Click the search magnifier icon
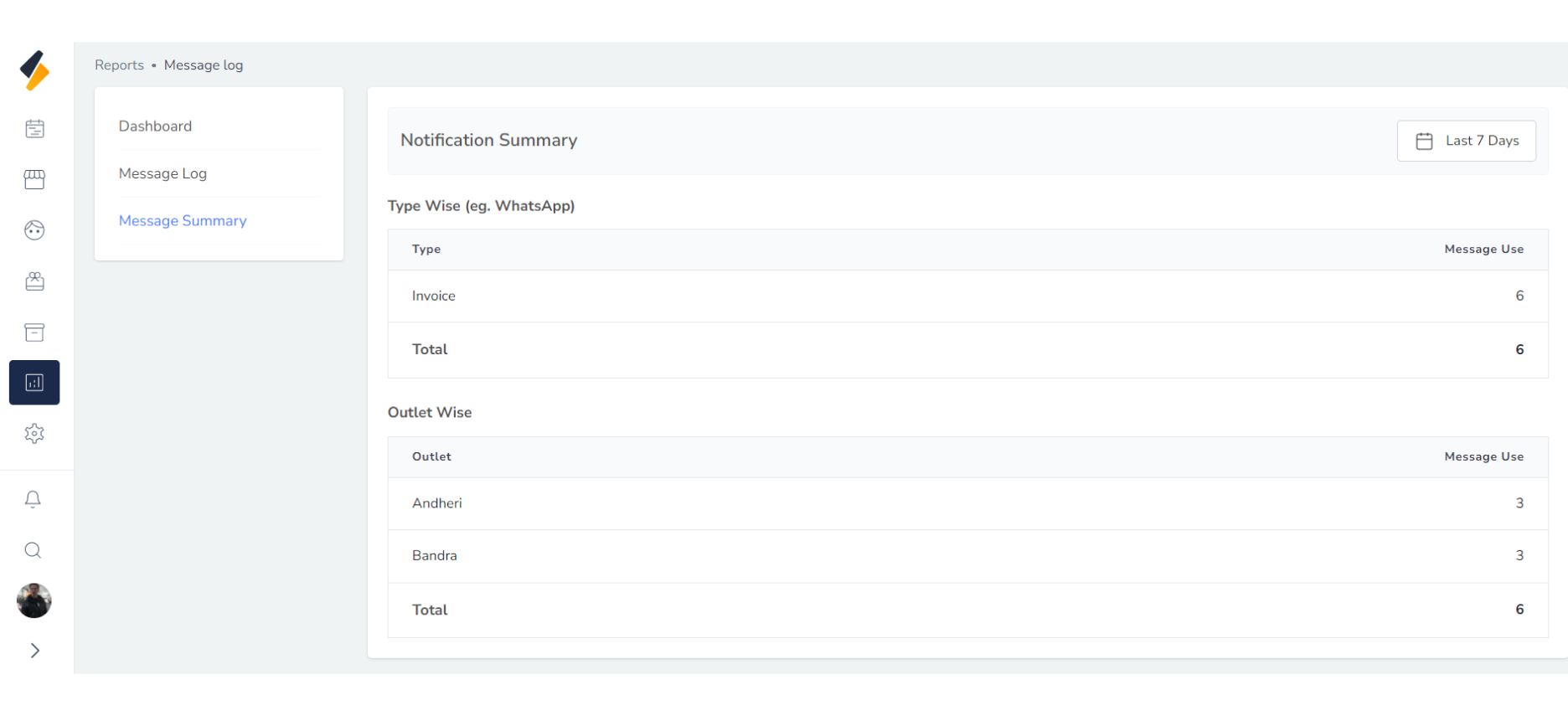This screenshot has height=716, width=1568. coord(33,550)
